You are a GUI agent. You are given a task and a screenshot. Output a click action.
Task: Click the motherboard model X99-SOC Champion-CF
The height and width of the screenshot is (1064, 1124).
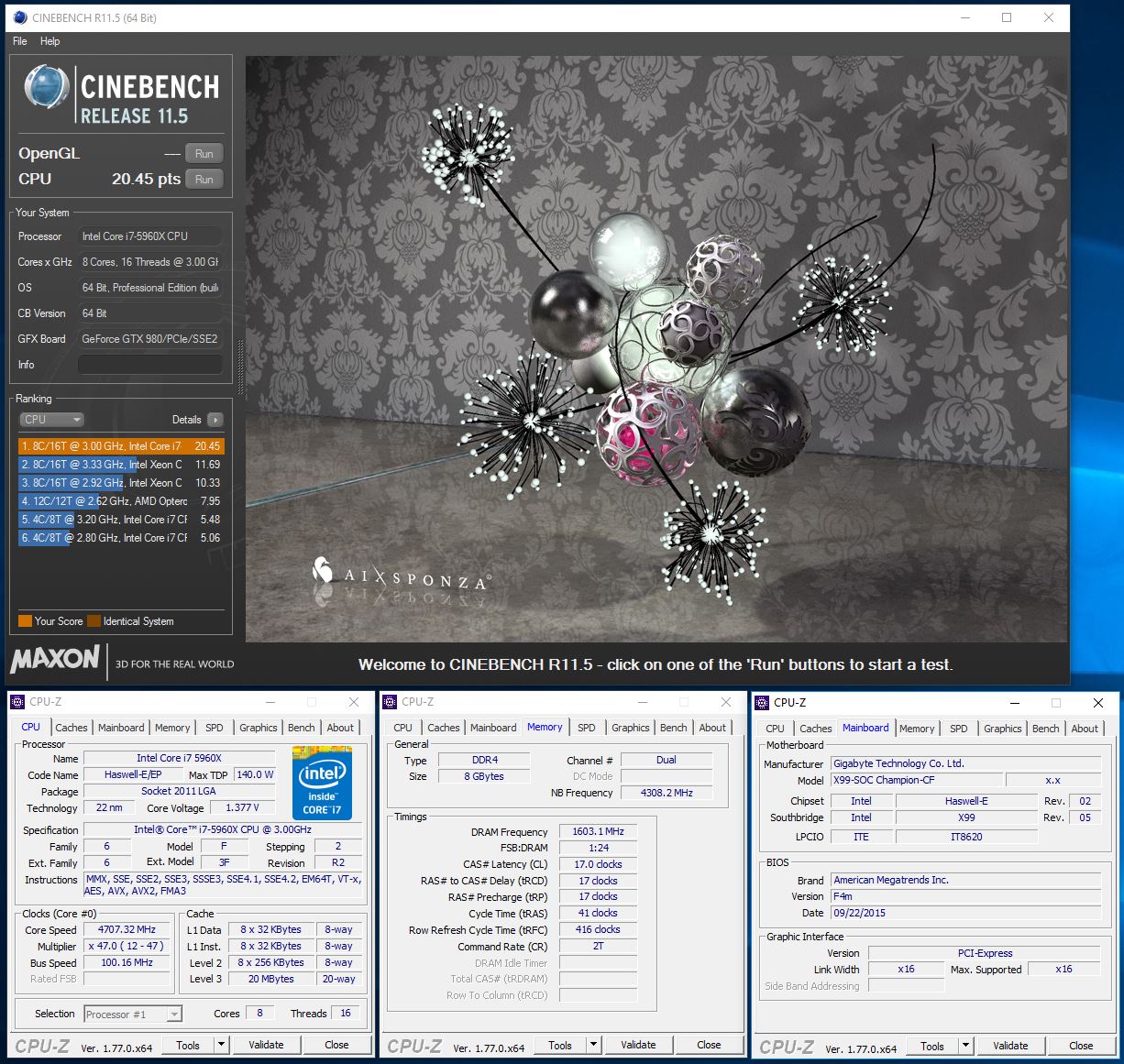point(917,780)
